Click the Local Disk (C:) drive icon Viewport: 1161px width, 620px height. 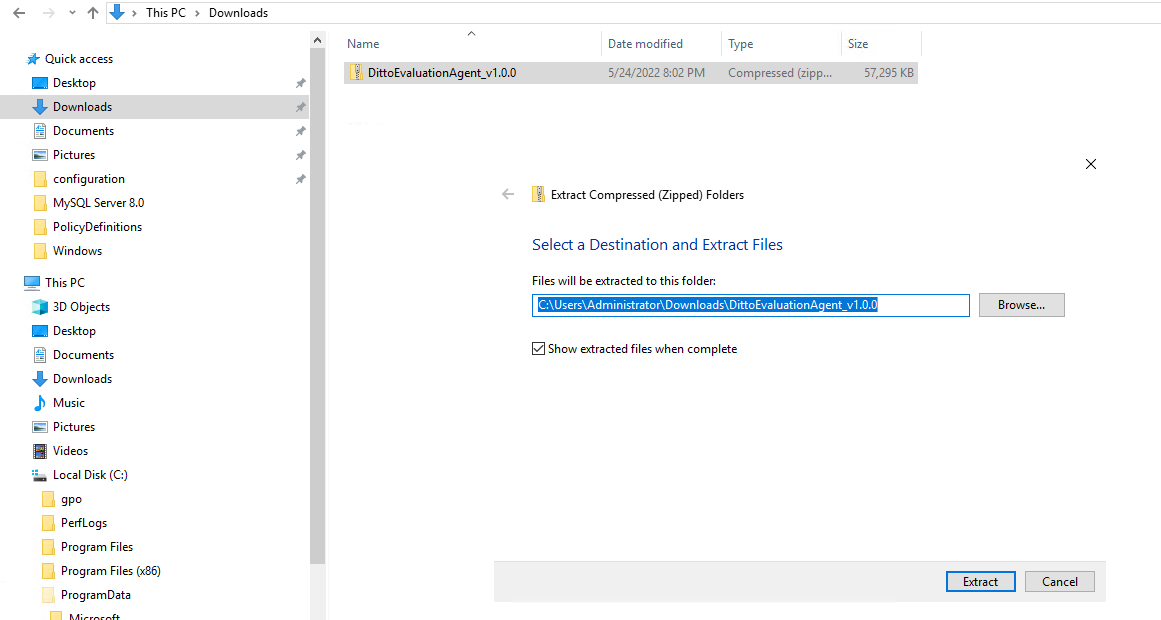[x=40, y=475]
